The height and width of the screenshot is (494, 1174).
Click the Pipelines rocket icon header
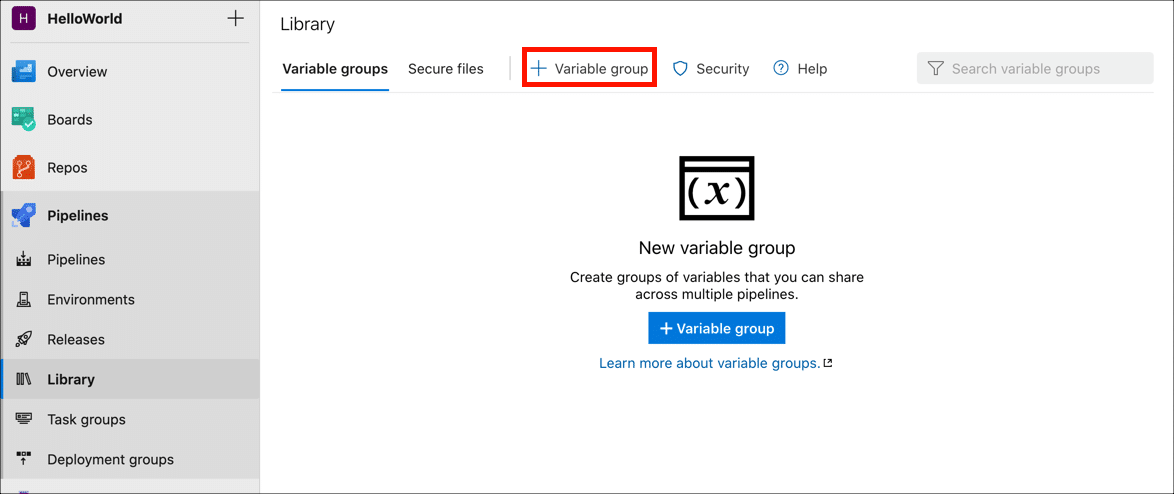(24, 216)
